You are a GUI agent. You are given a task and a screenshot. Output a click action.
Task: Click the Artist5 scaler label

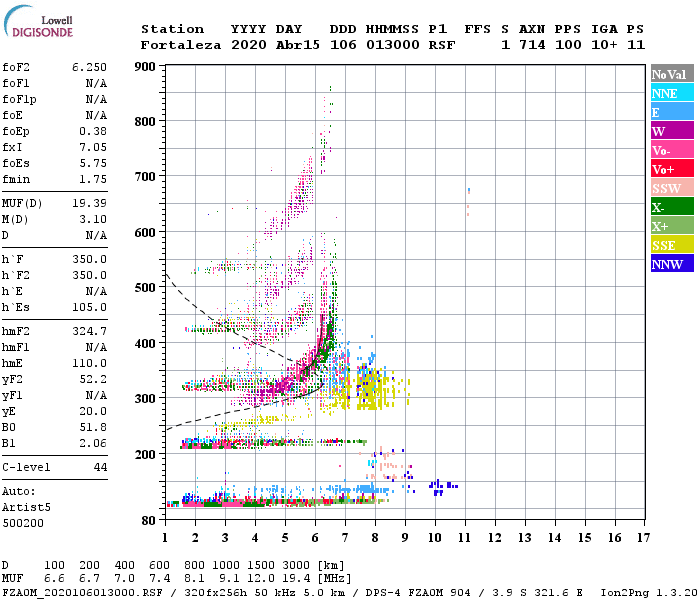click(x=26, y=508)
